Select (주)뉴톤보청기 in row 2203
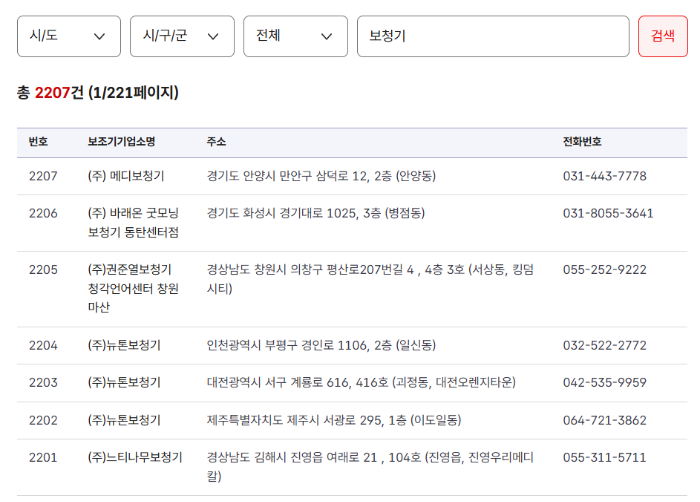Image resolution: width=700 pixels, height=502 pixels. (x=124, y=383)
